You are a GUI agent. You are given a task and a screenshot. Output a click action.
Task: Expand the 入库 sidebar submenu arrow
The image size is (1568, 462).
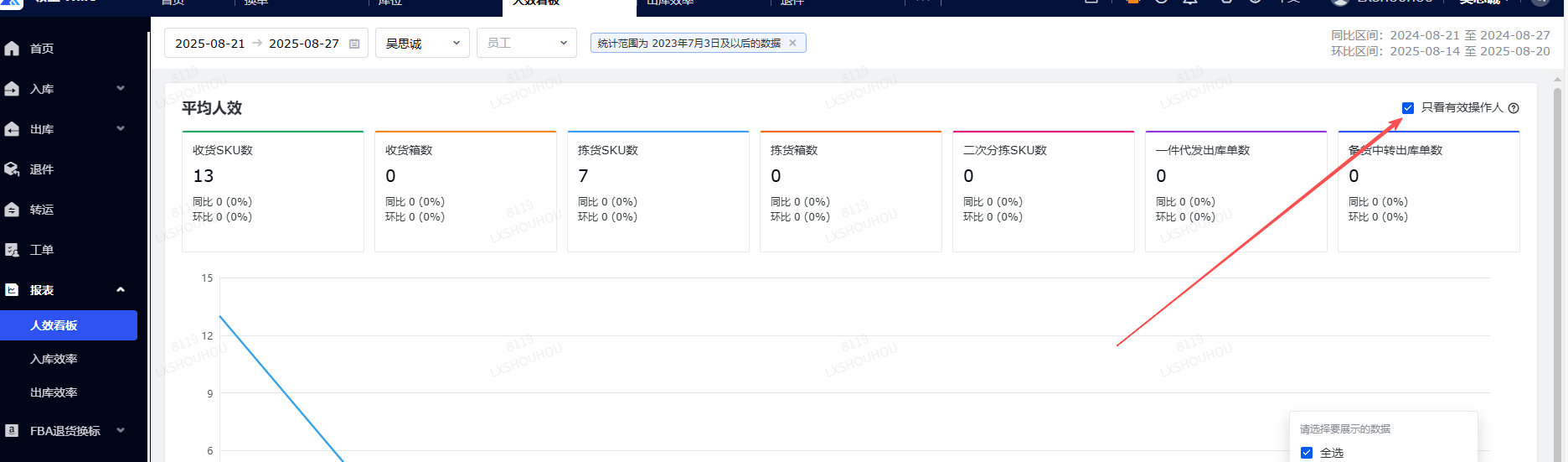coord(121,89)
